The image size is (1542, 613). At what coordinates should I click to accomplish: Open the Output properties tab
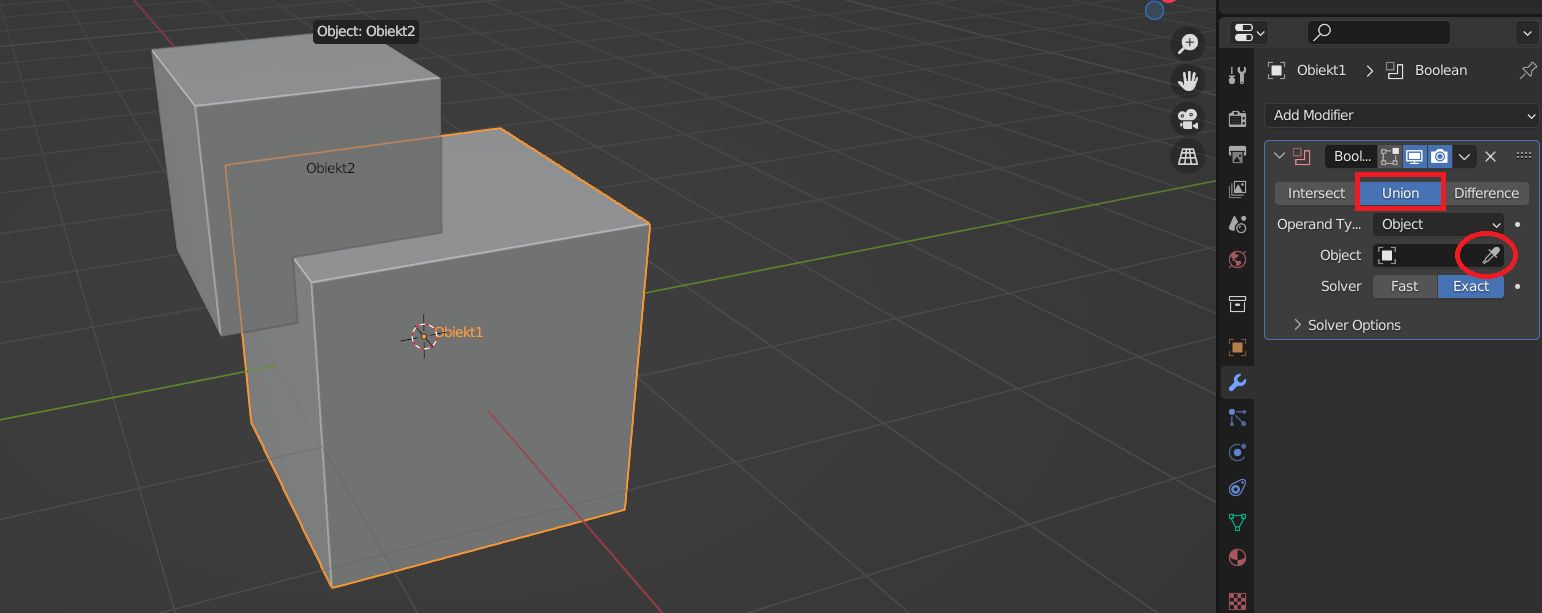pyautogui.click(x=1237, y=154)
